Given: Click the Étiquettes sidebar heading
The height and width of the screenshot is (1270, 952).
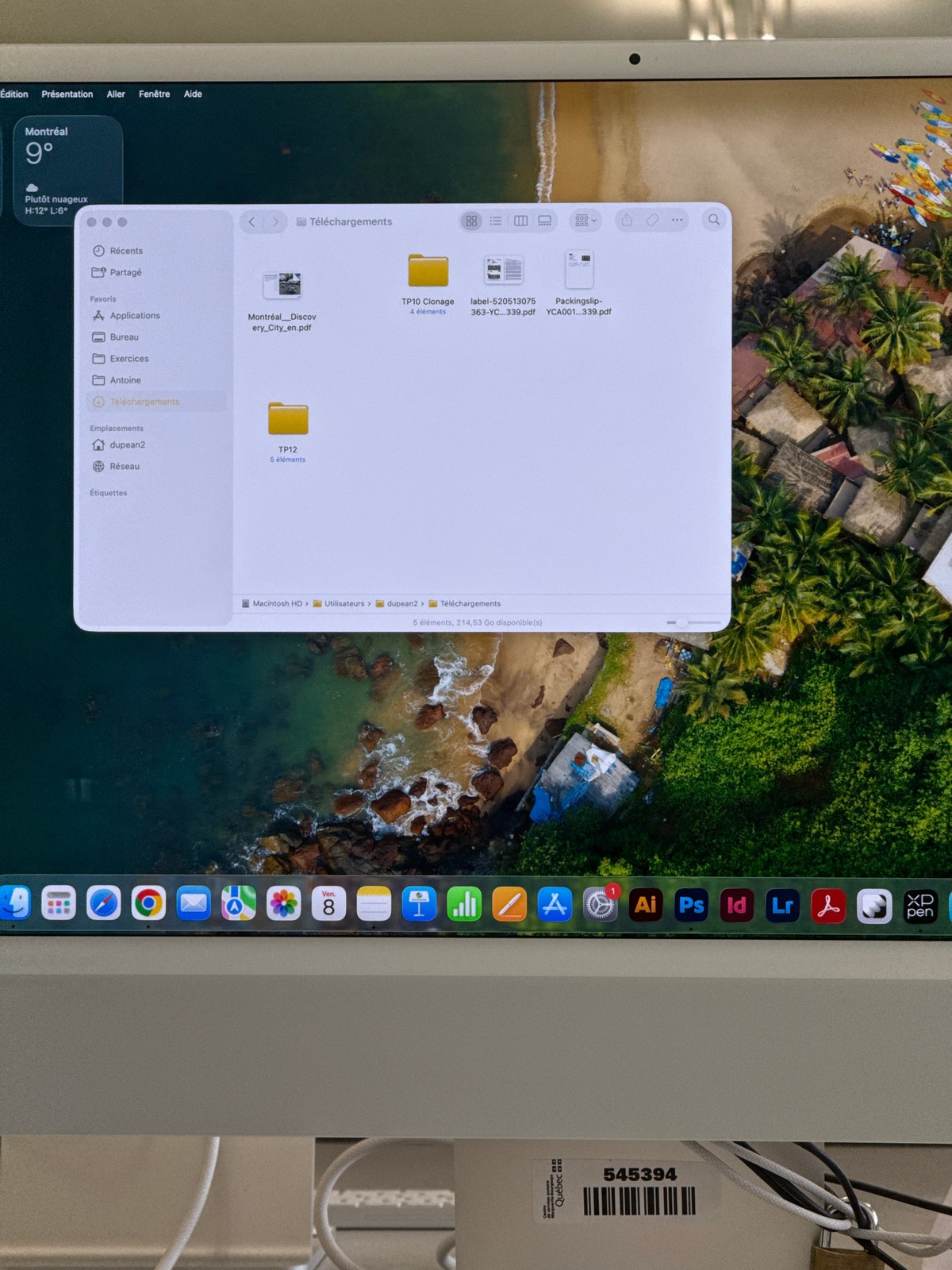Looking at the screenshot, I should [x=109, y=493].
